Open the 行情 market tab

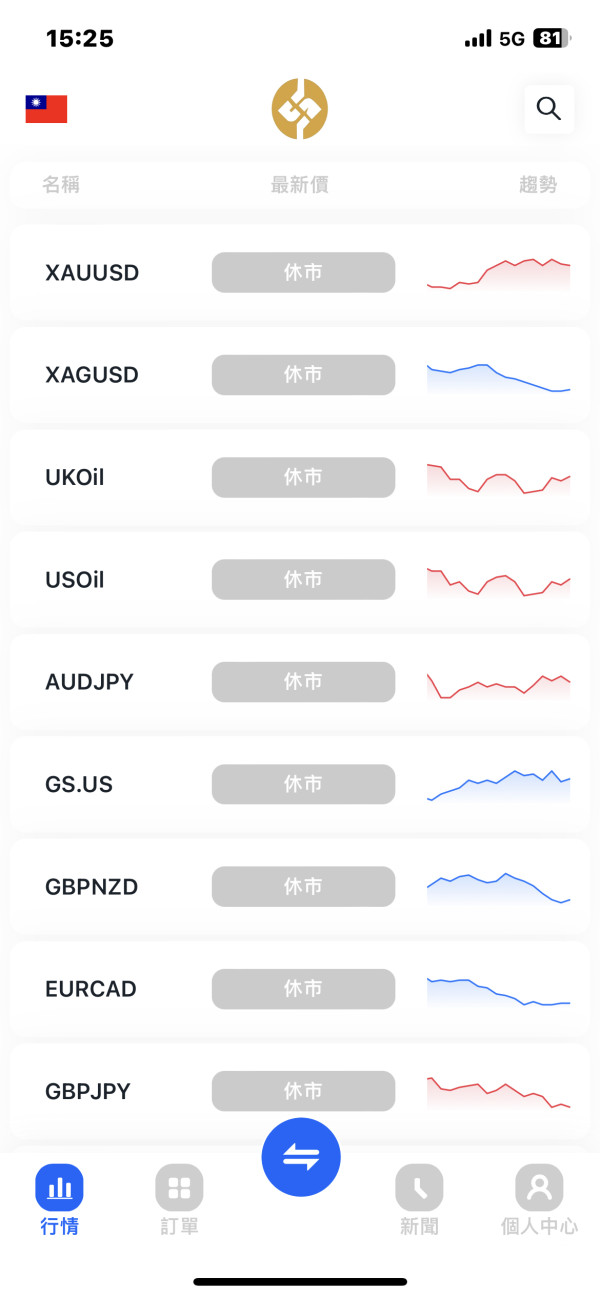(x=60, y=1200)
